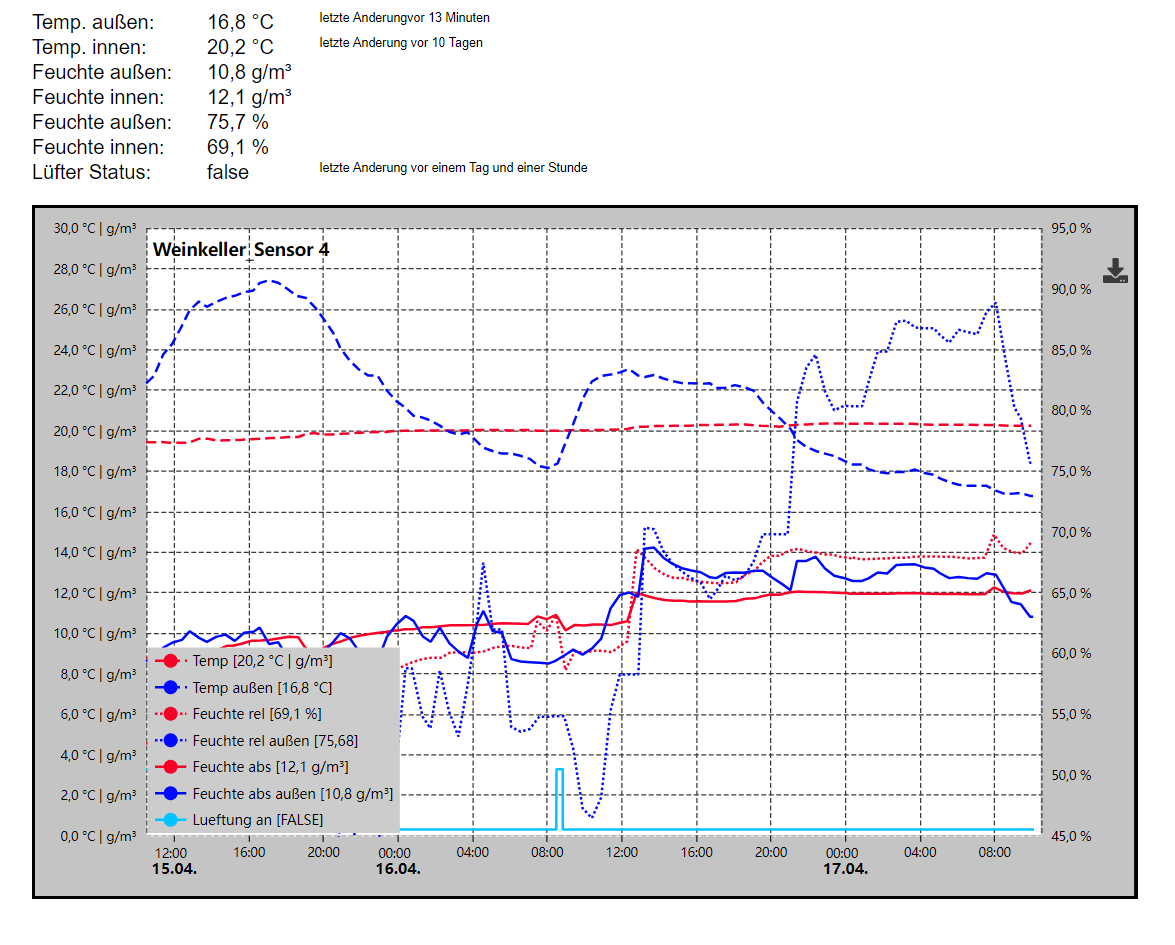Image resolution: width=1175 pixels, height=945 pixels.
Task: Click the Lüfter Status value false
Action: coord(228,172)
